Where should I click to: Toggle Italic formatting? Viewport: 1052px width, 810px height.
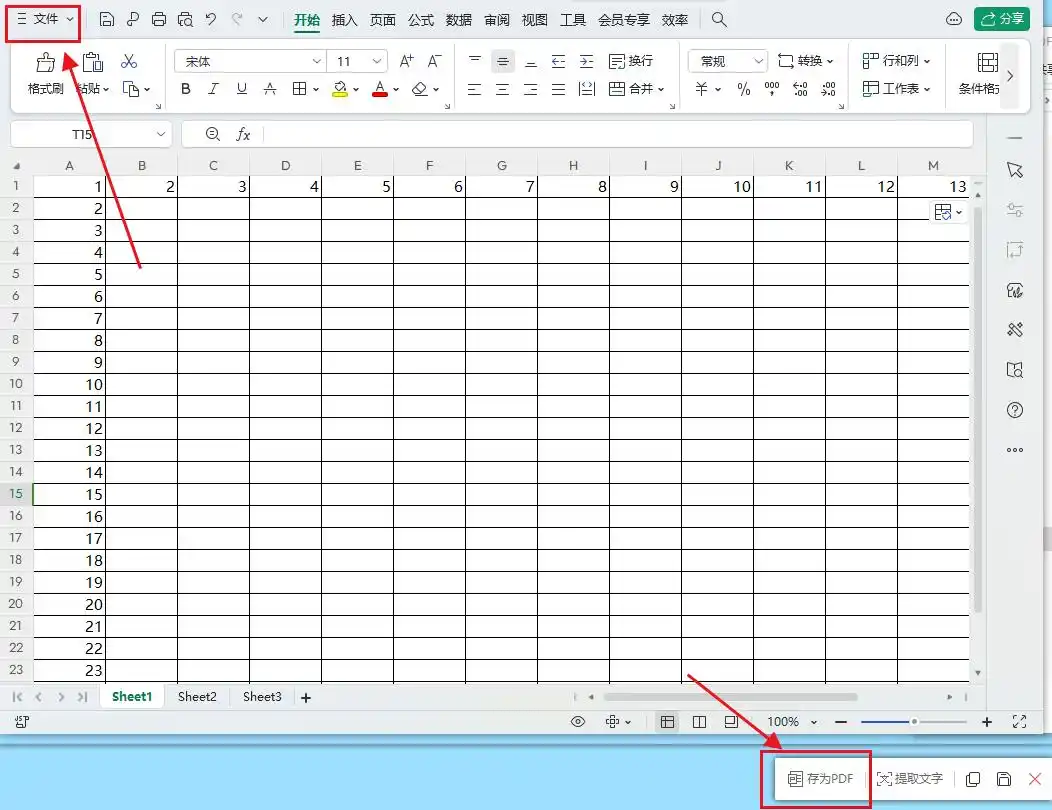[213, 89]
